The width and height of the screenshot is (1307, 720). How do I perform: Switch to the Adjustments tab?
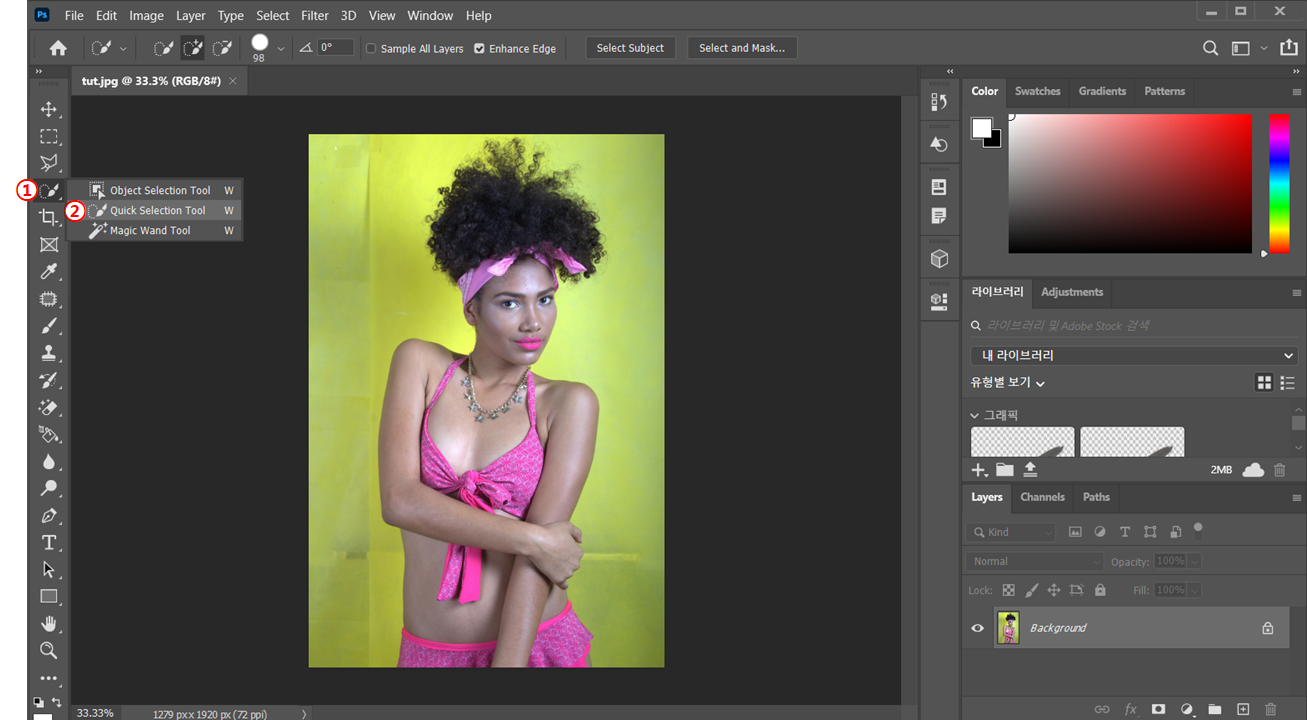click(1071, 292)
